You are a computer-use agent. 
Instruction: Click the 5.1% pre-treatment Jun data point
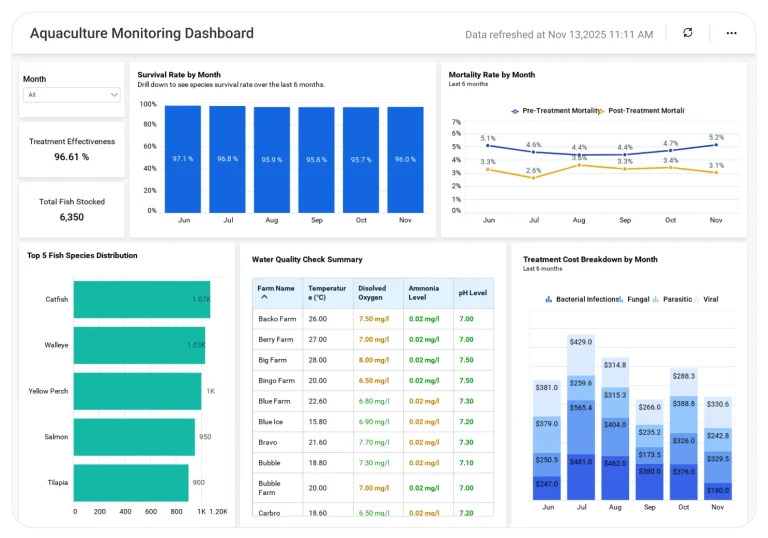tap(487, 146)
